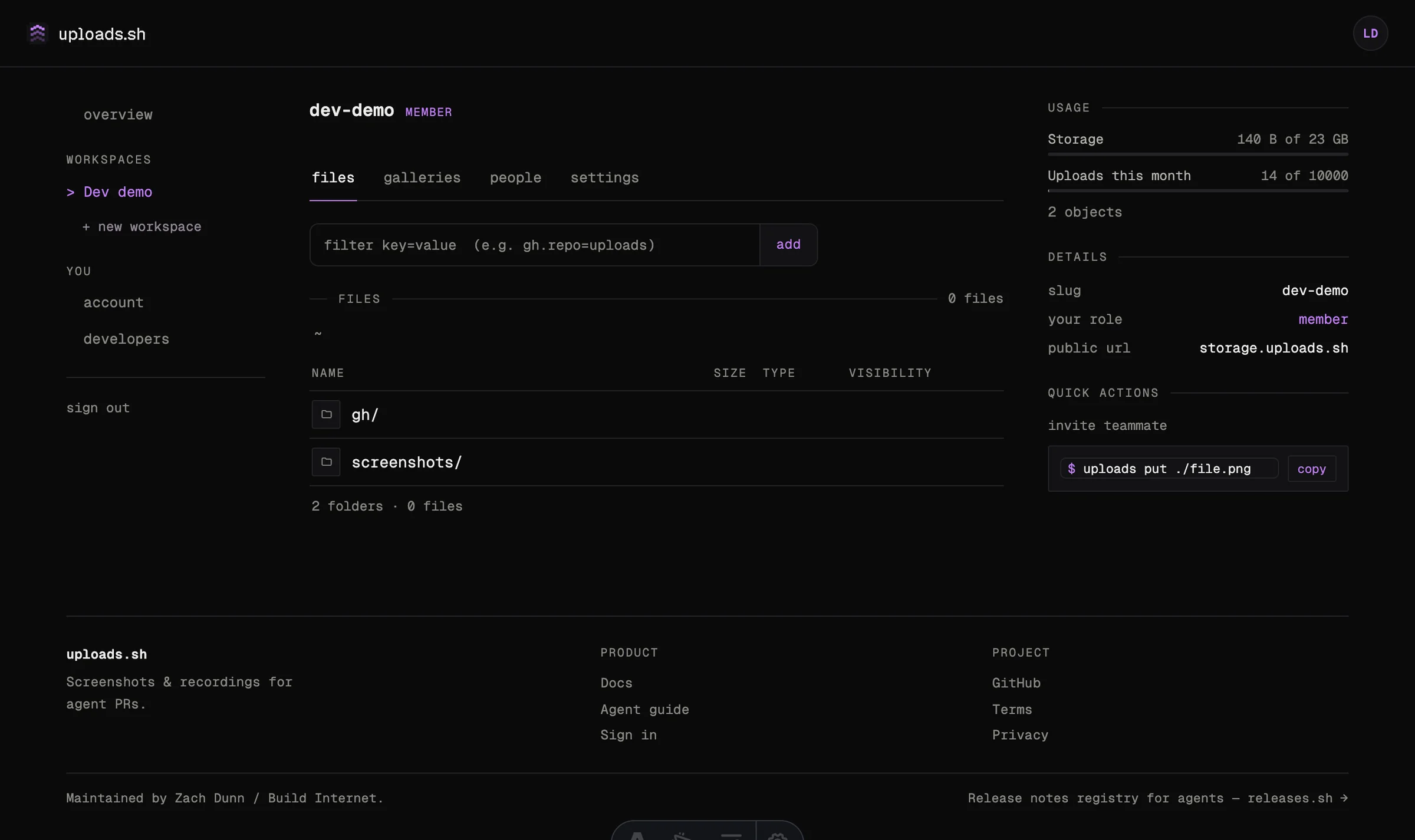This screenshot has height=840, width=1415.
Task: Click the bold uploads.sh footer heading
Action: click(107, 654)
